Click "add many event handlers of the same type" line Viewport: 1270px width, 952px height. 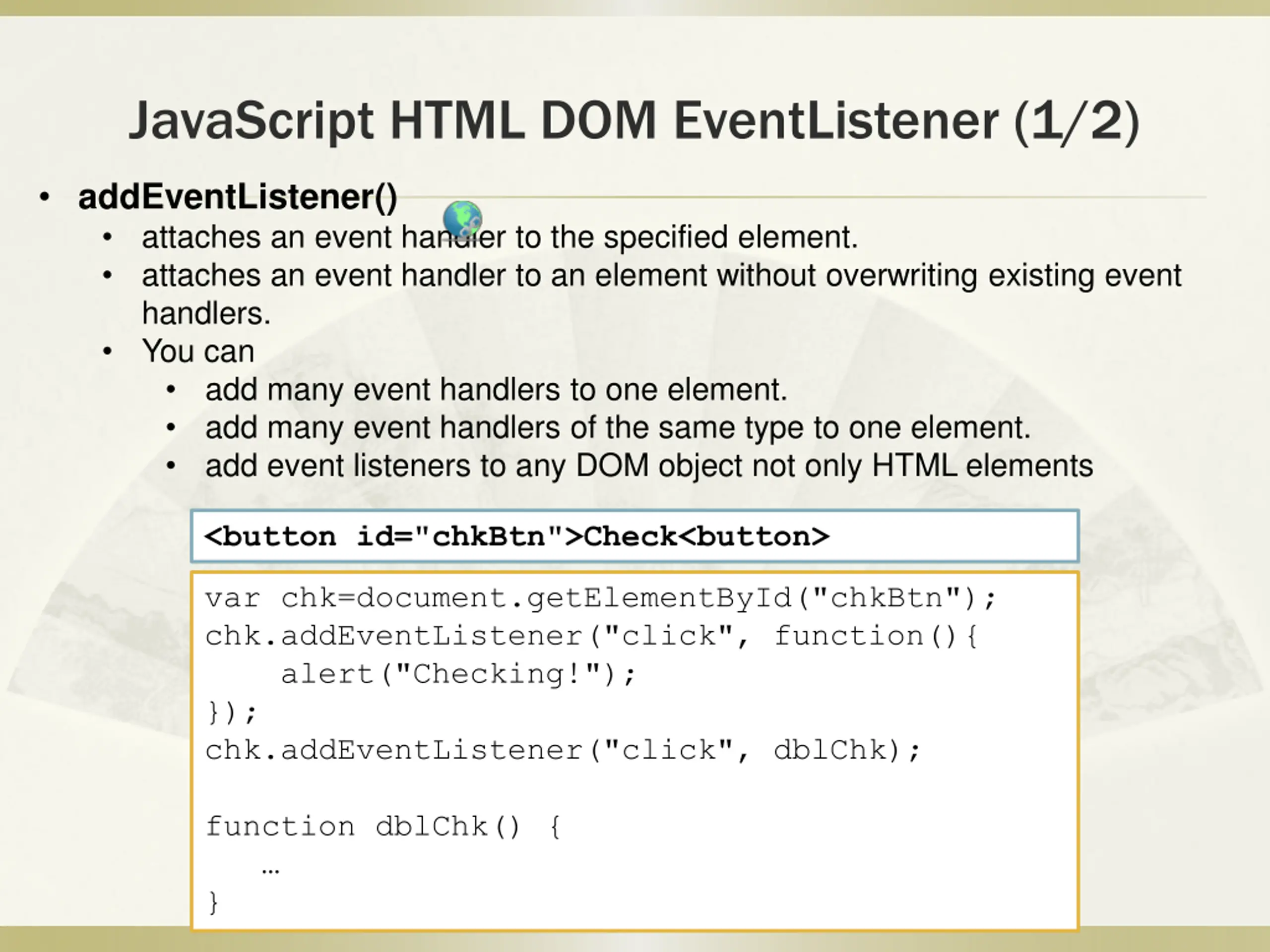(x=618, y=428)
